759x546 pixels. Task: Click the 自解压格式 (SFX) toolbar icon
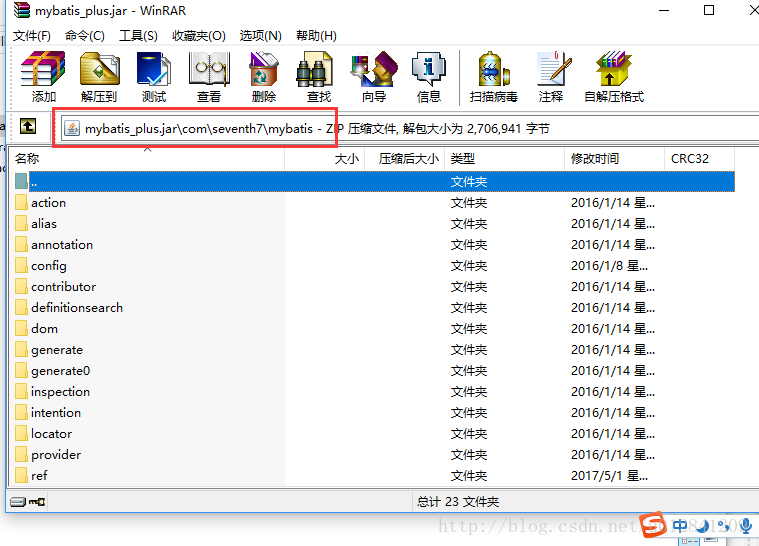[x=614, y=70]
